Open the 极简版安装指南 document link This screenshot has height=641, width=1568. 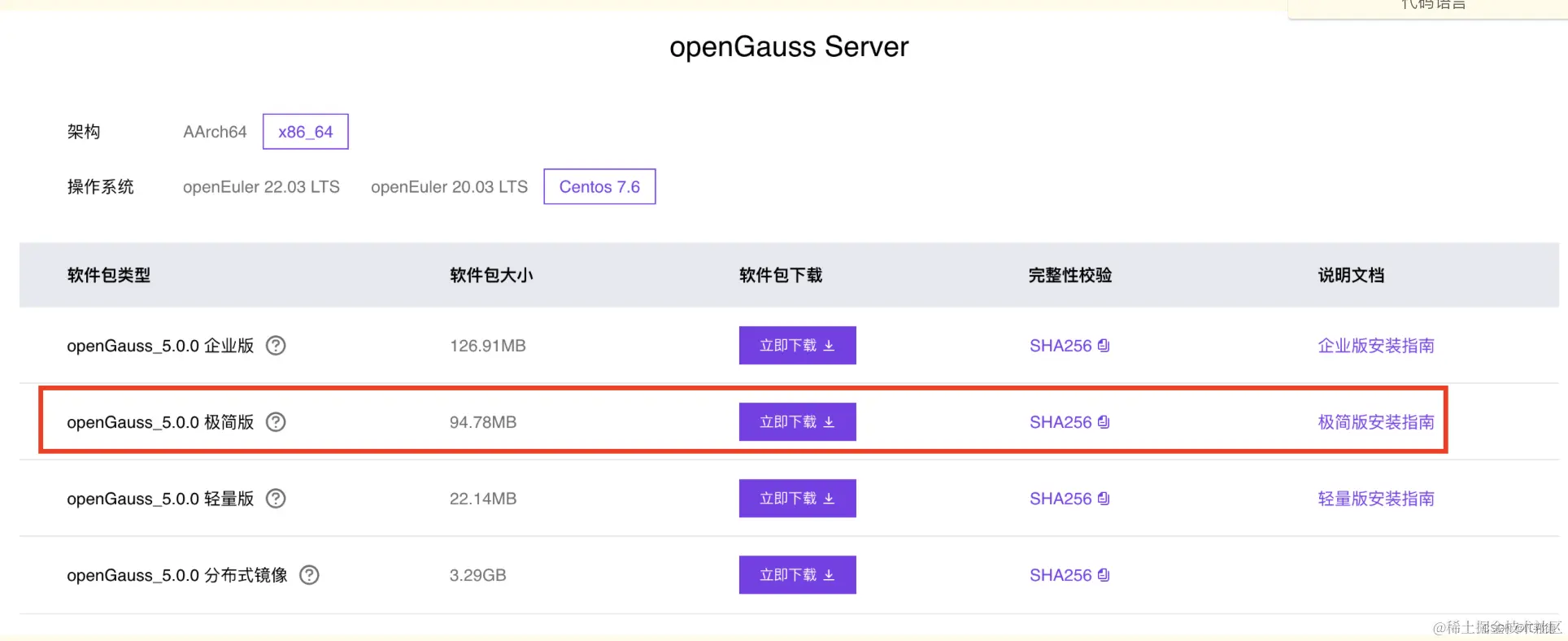[1376, 422]
